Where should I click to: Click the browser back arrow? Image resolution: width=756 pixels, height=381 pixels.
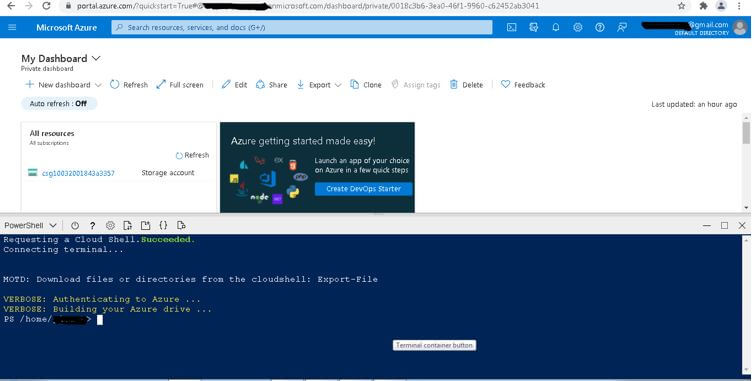point(11,6)
